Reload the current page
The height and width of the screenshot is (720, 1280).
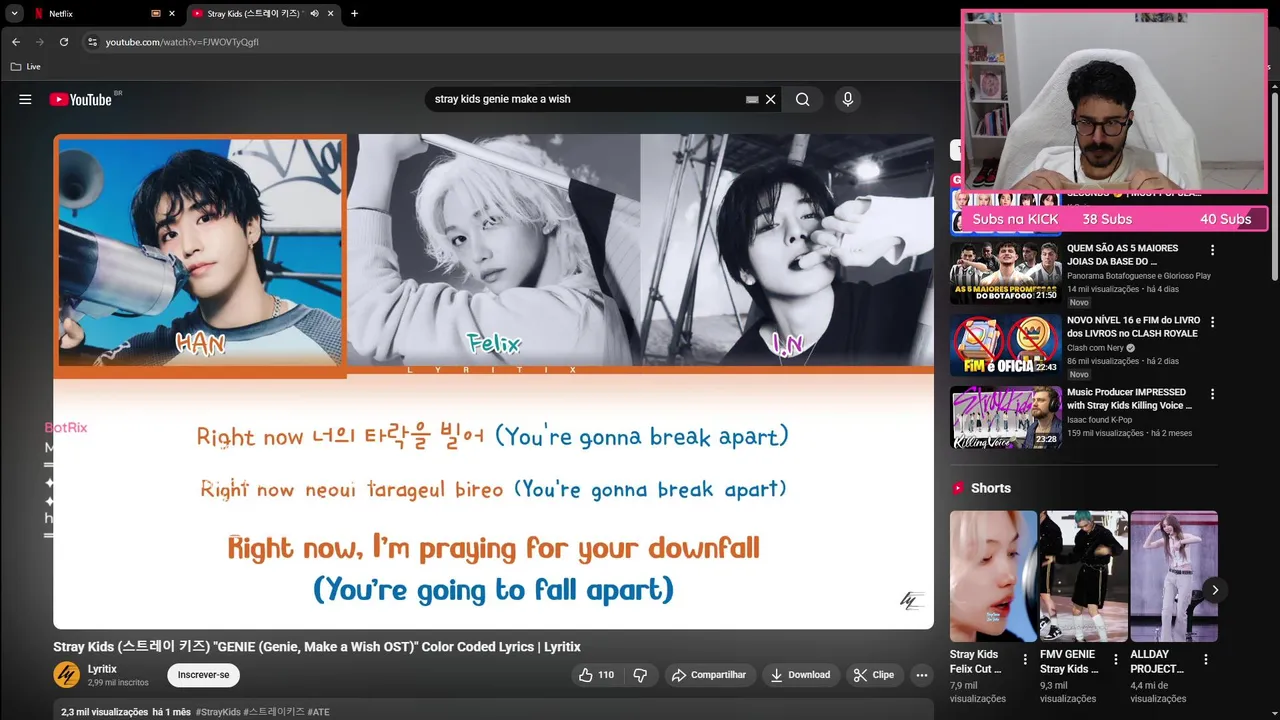[x=64, y=42]
